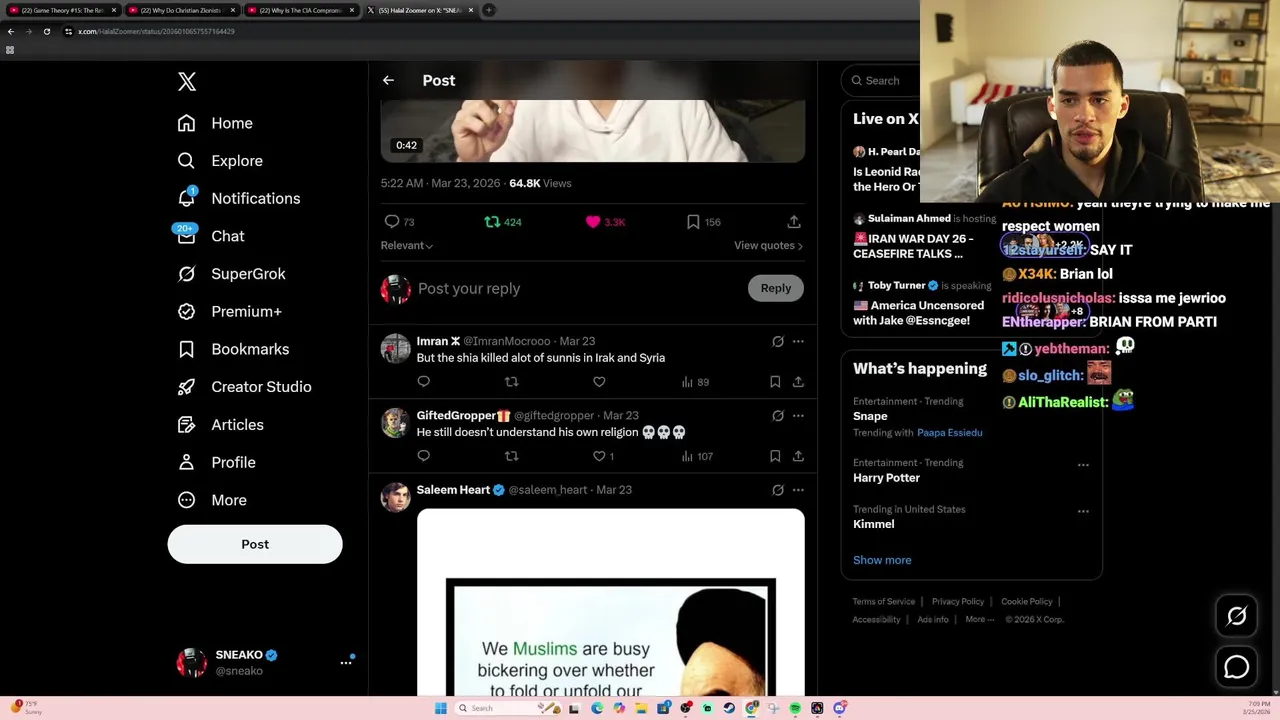The image size is (1280, 720).
Task: Reply to Imran's comment
Action: point(424,382)
